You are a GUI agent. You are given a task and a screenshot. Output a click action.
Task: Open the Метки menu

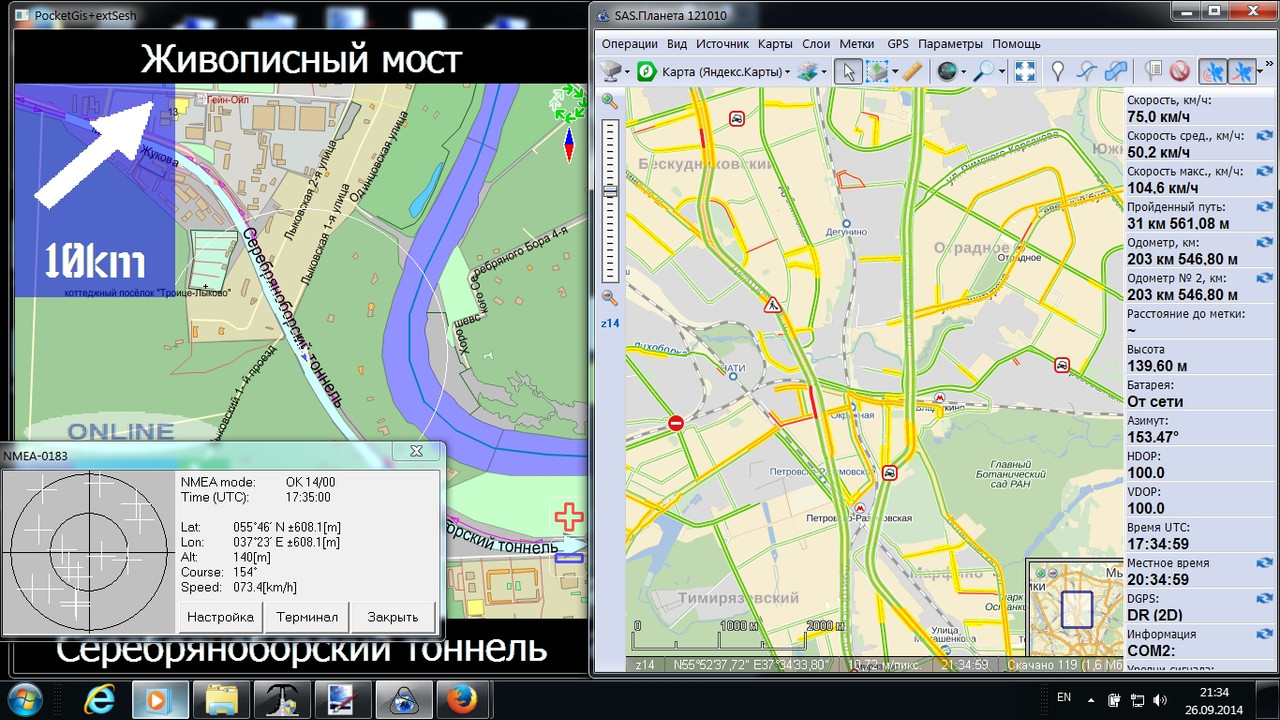(857, 44)
